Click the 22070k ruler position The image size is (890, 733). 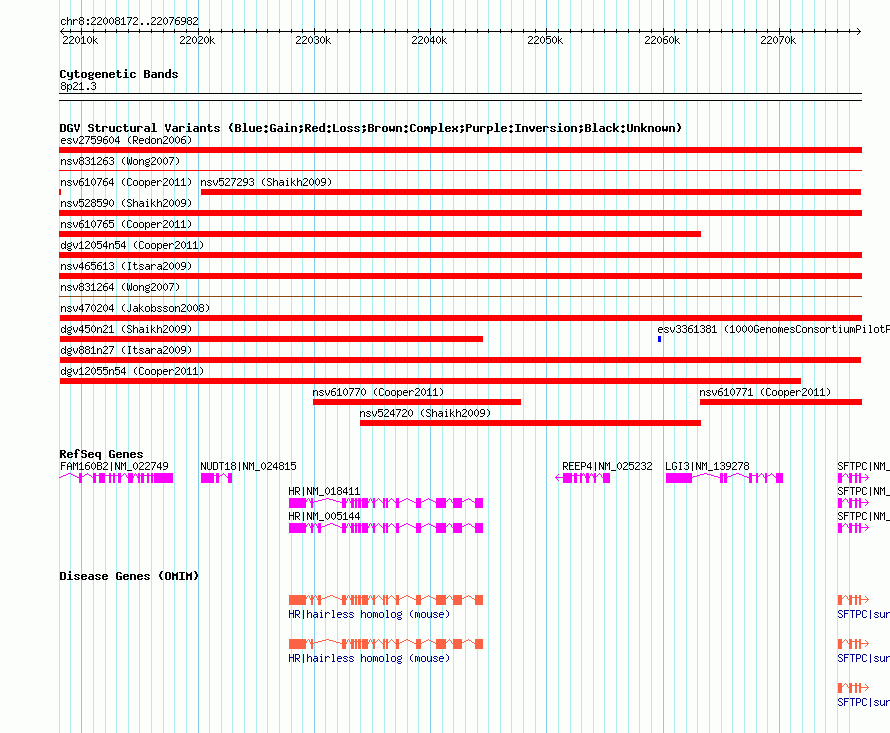pyautogui.click(x=778, y=40)
